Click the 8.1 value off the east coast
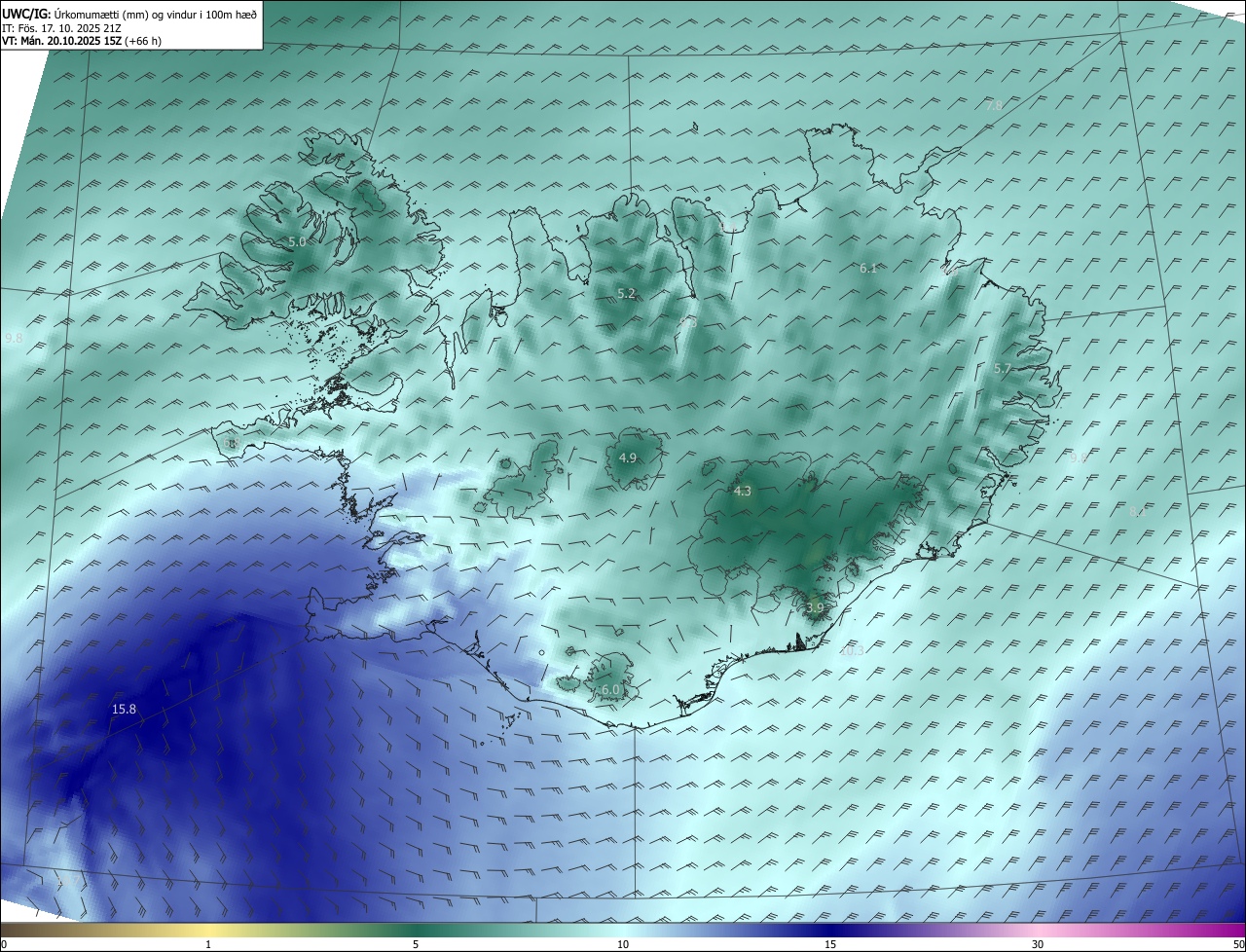 click(x=1137, y=511)
